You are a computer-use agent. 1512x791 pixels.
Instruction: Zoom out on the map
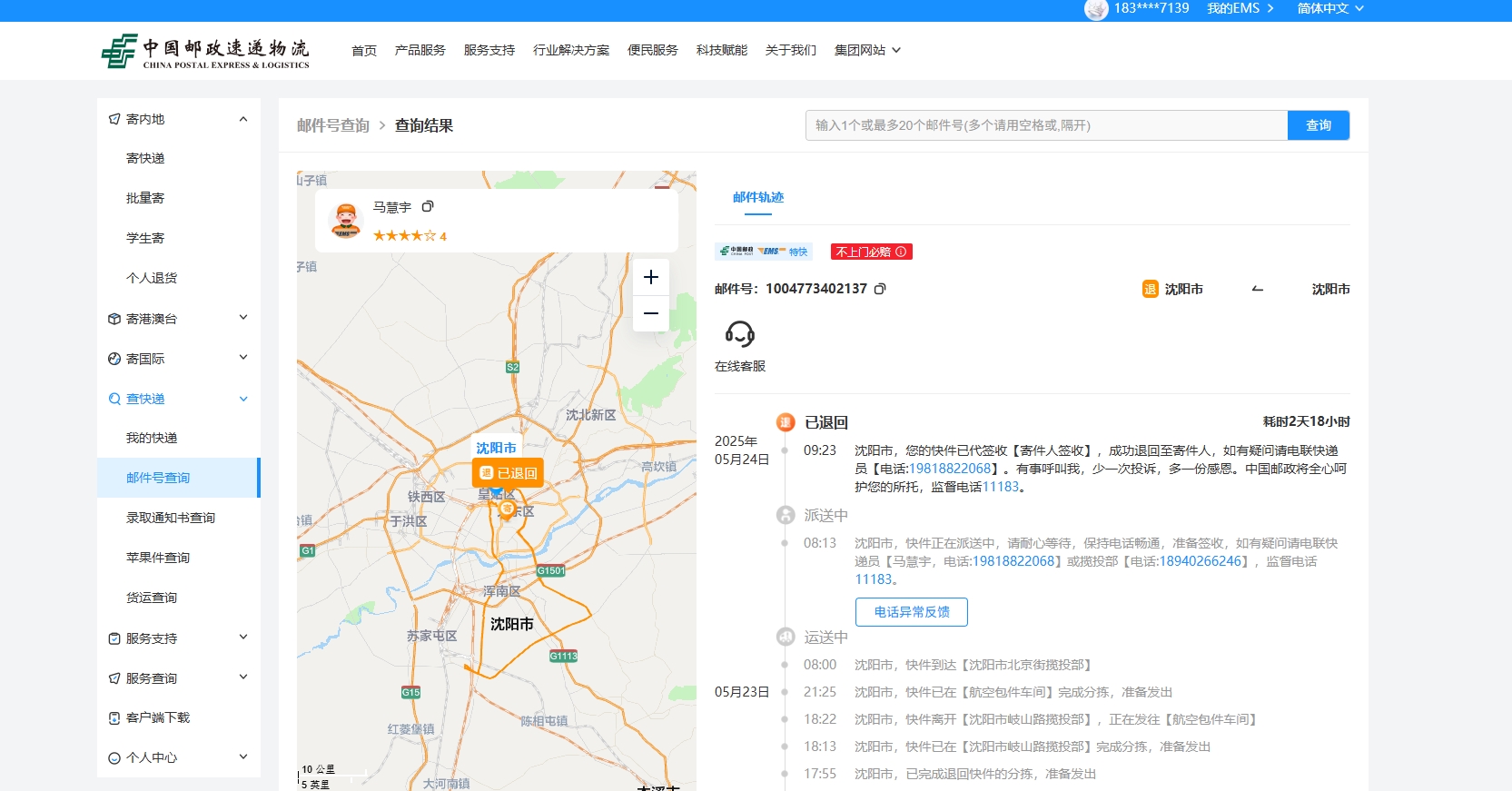click(651, 313)
